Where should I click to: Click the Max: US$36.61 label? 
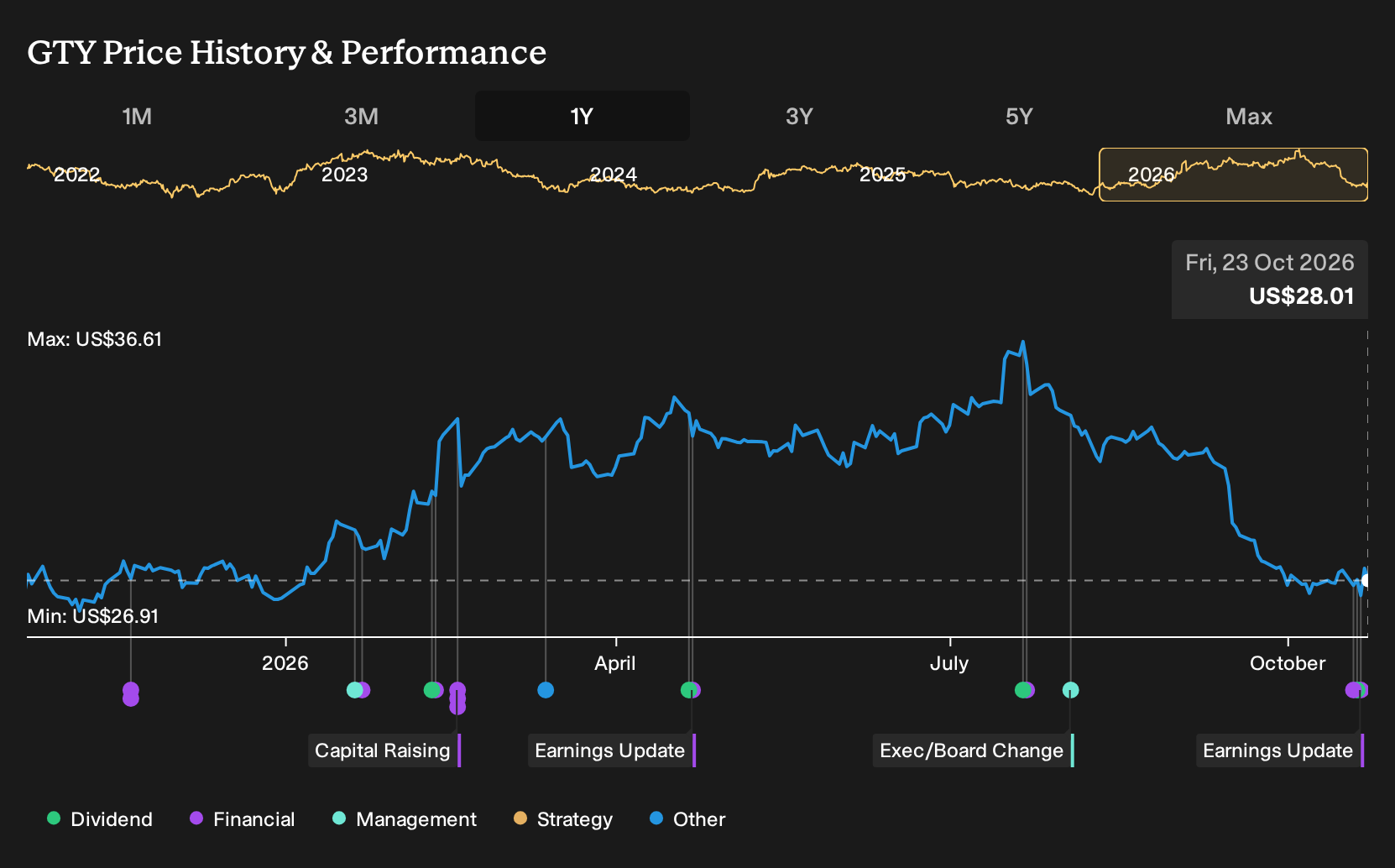(95, 339)
